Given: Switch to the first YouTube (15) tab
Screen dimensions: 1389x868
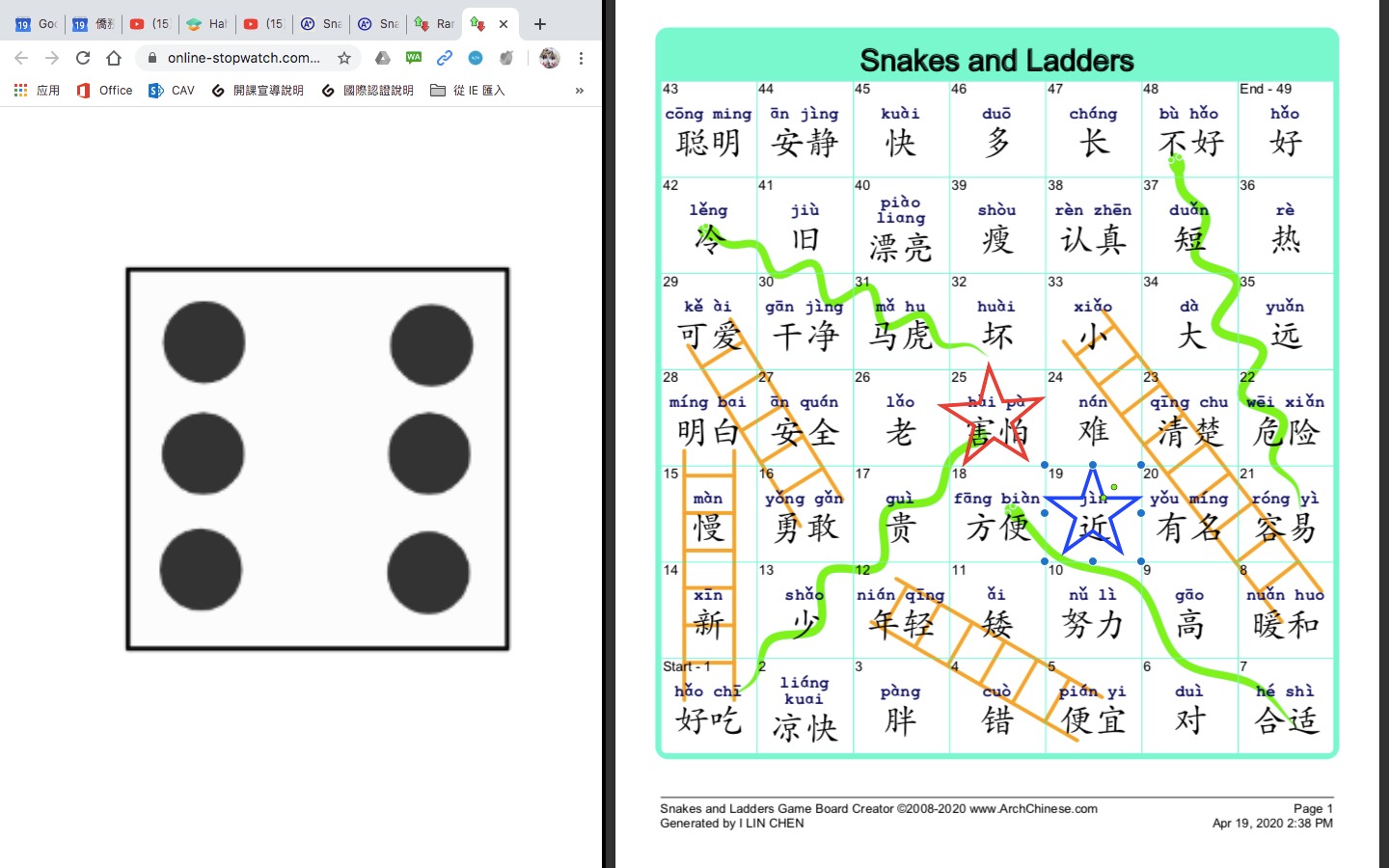Looking at the screenshot, I should pyautogui.click(x=150, y=24).
